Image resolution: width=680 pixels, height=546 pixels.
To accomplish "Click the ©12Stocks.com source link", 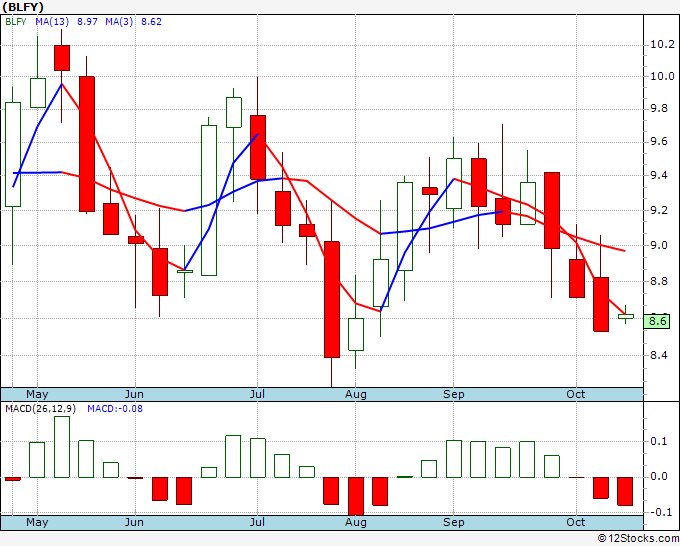I will tap(638, 539).
